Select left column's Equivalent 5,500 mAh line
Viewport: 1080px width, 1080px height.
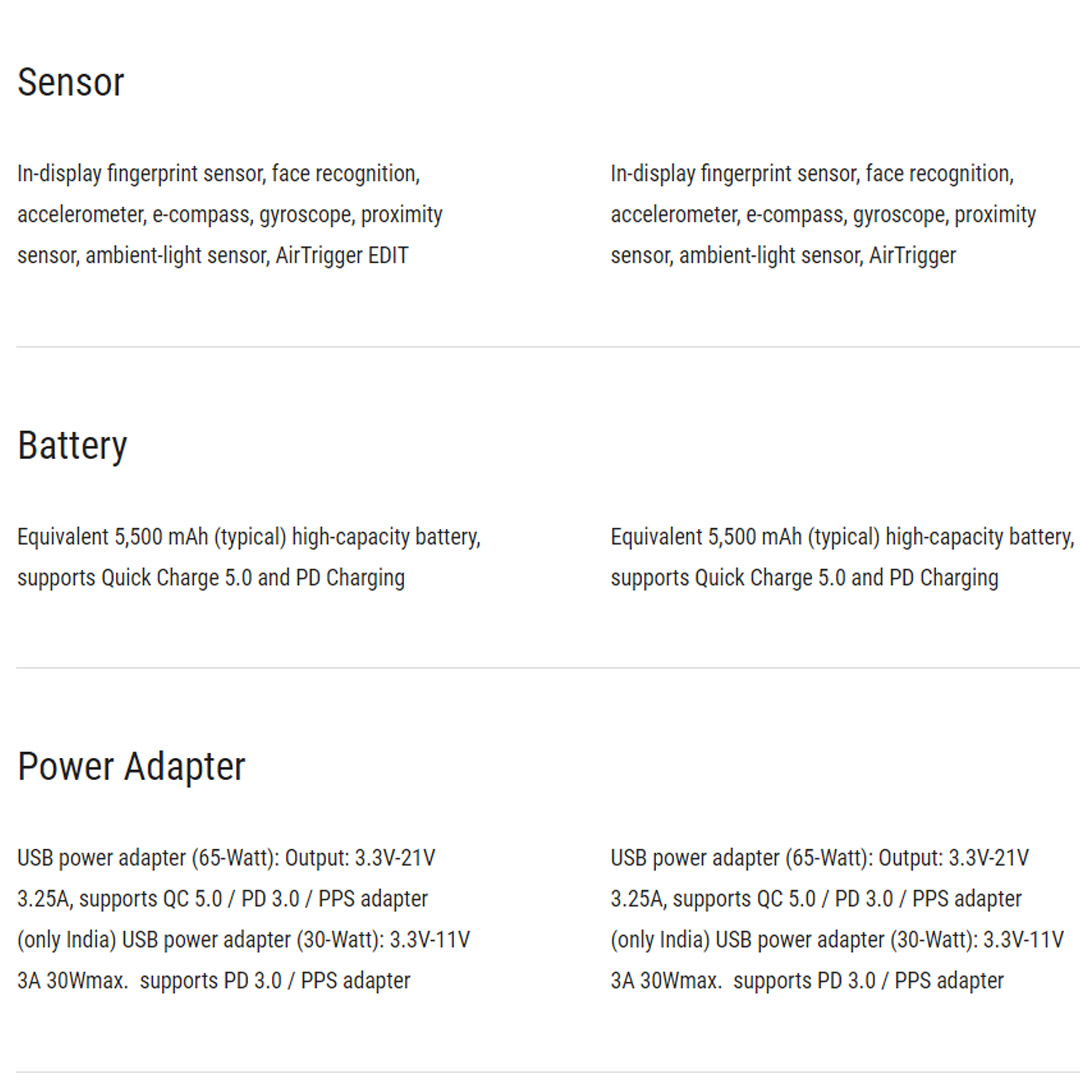click(249, 537)
